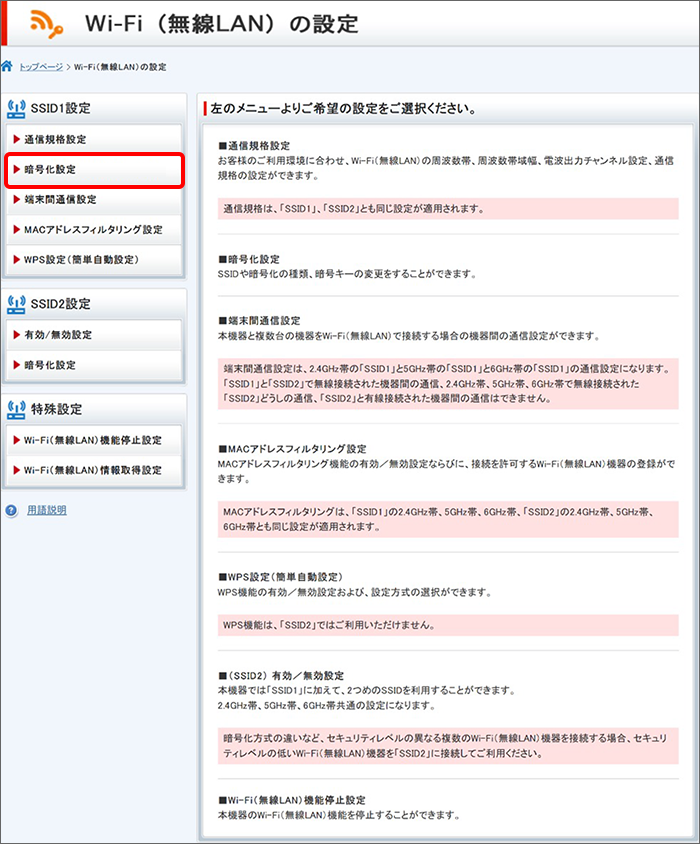Click the heading 左のメニューよりご希望の設定をご選択ください。
The image size is (700, 844).
click(x=343, y=109)
